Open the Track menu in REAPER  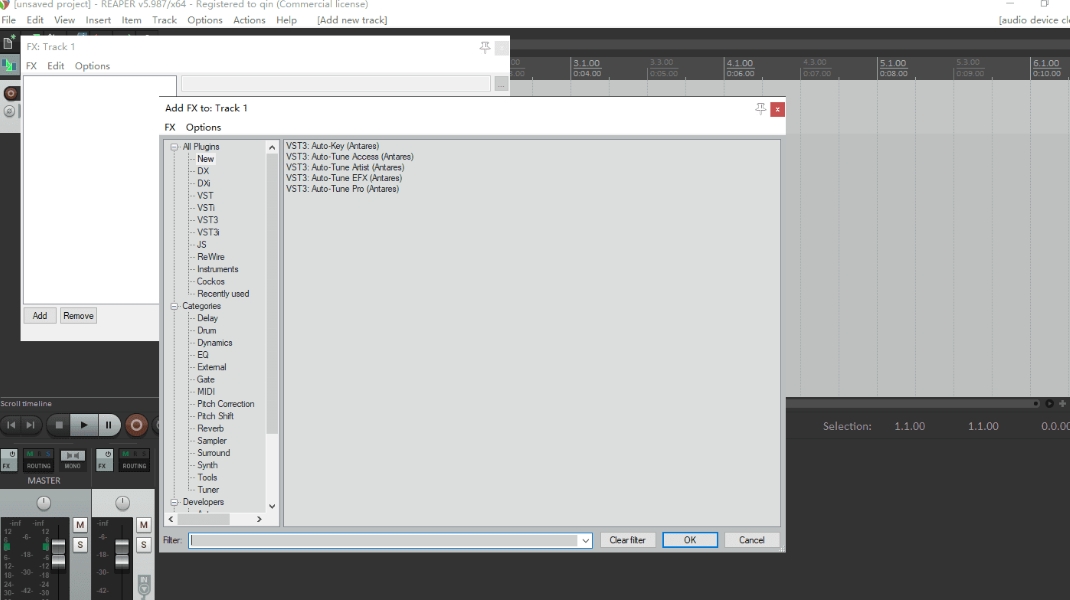click(164, 20)
